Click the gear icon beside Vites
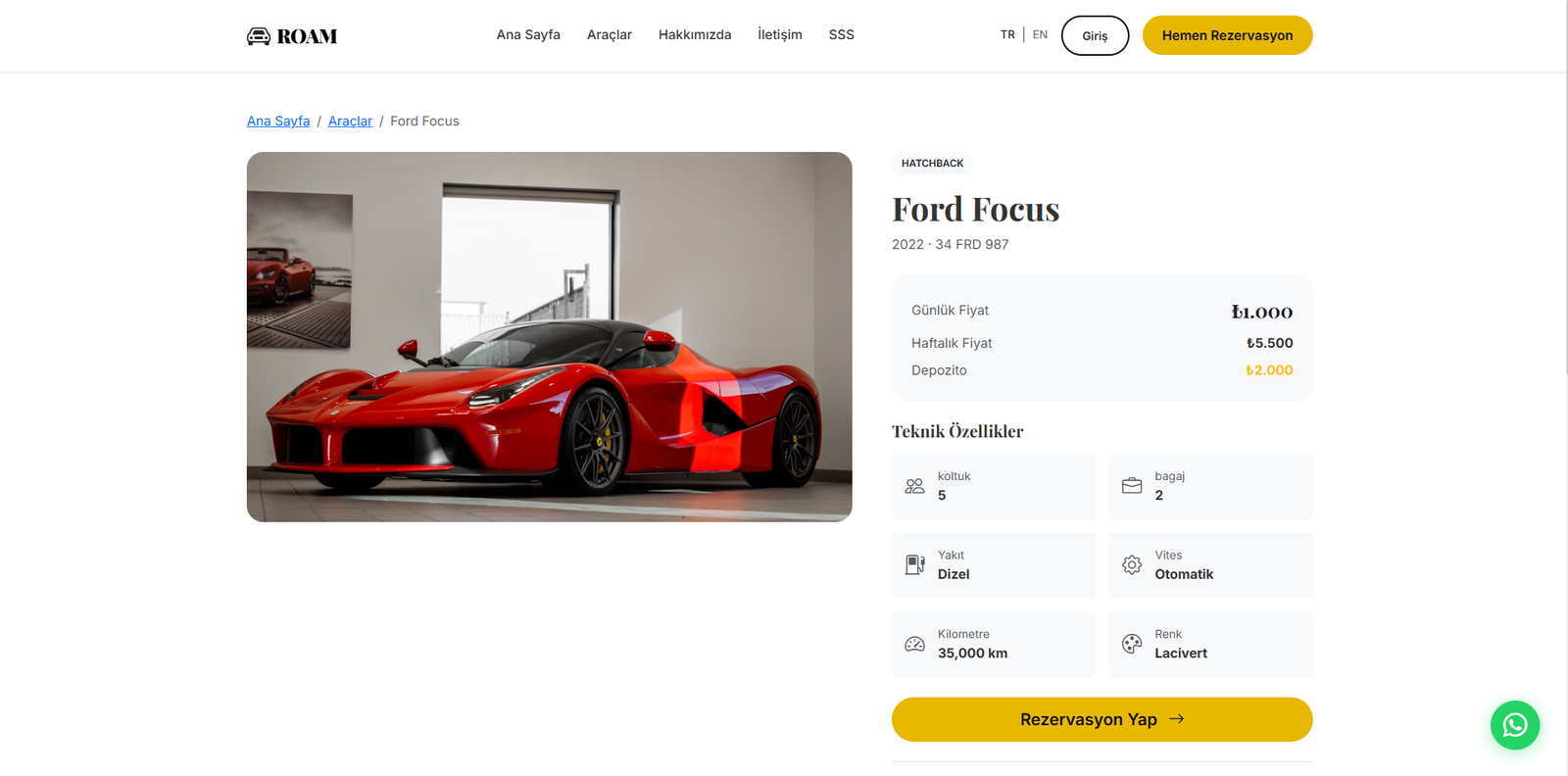This screenshot has height=776, width=1568. 1132,565
